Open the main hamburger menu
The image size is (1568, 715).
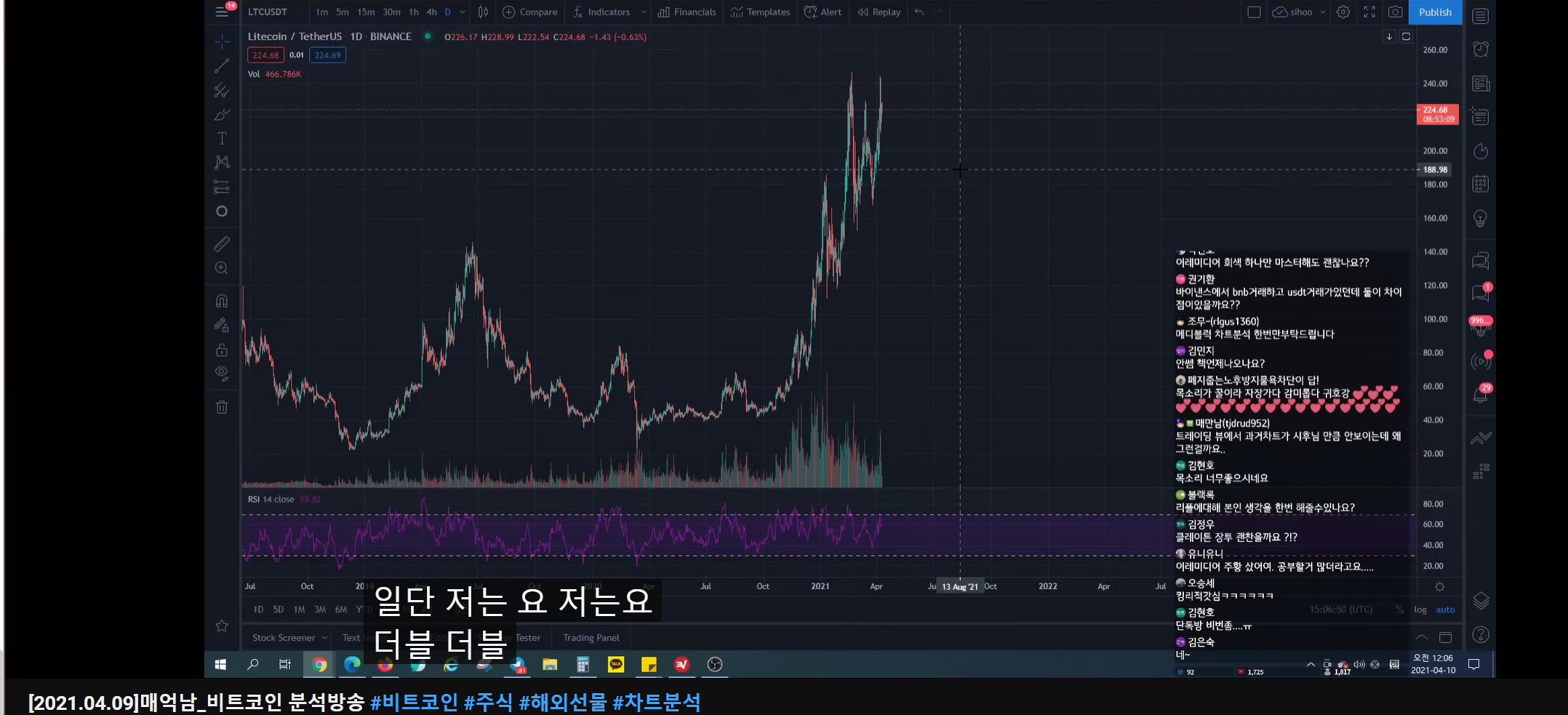click(x=222, y=12)
